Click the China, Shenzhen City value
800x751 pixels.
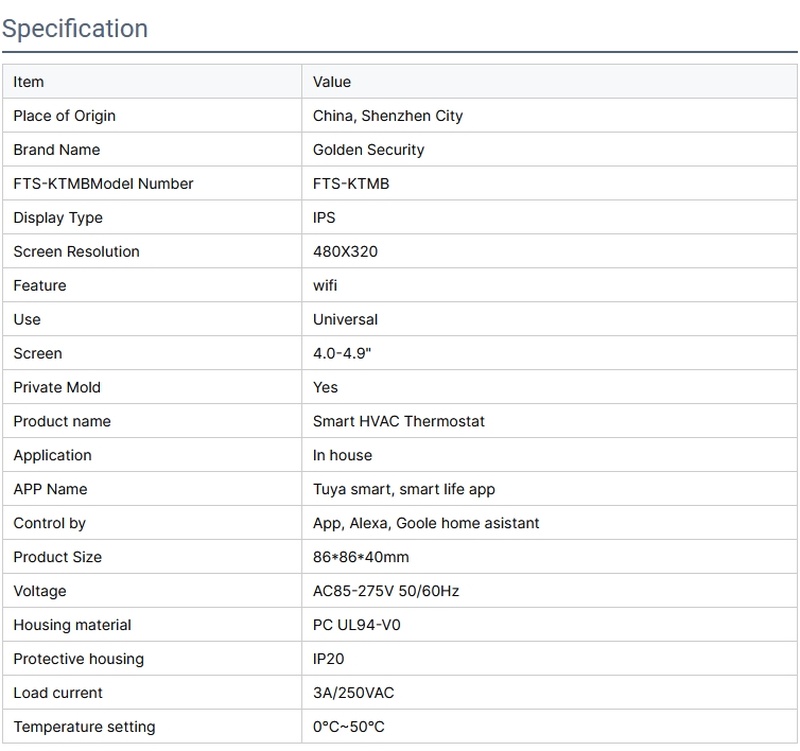[x=388, y=116]
